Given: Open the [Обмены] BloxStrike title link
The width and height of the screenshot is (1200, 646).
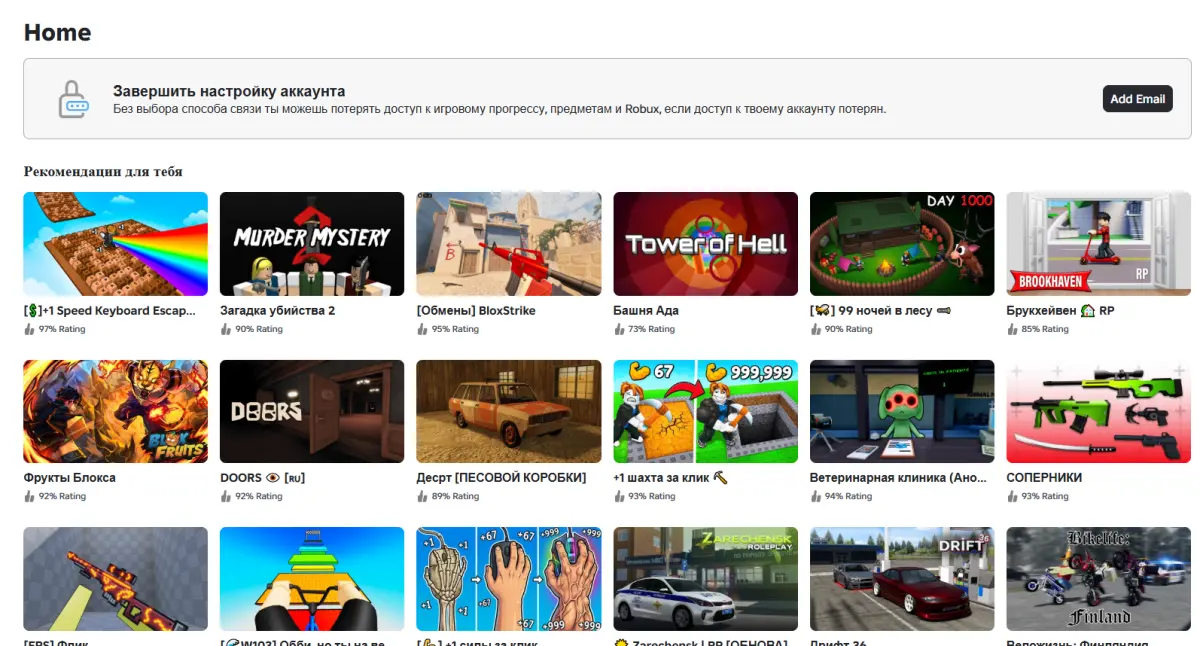Looking at the screenshot, I should point(476,311).
